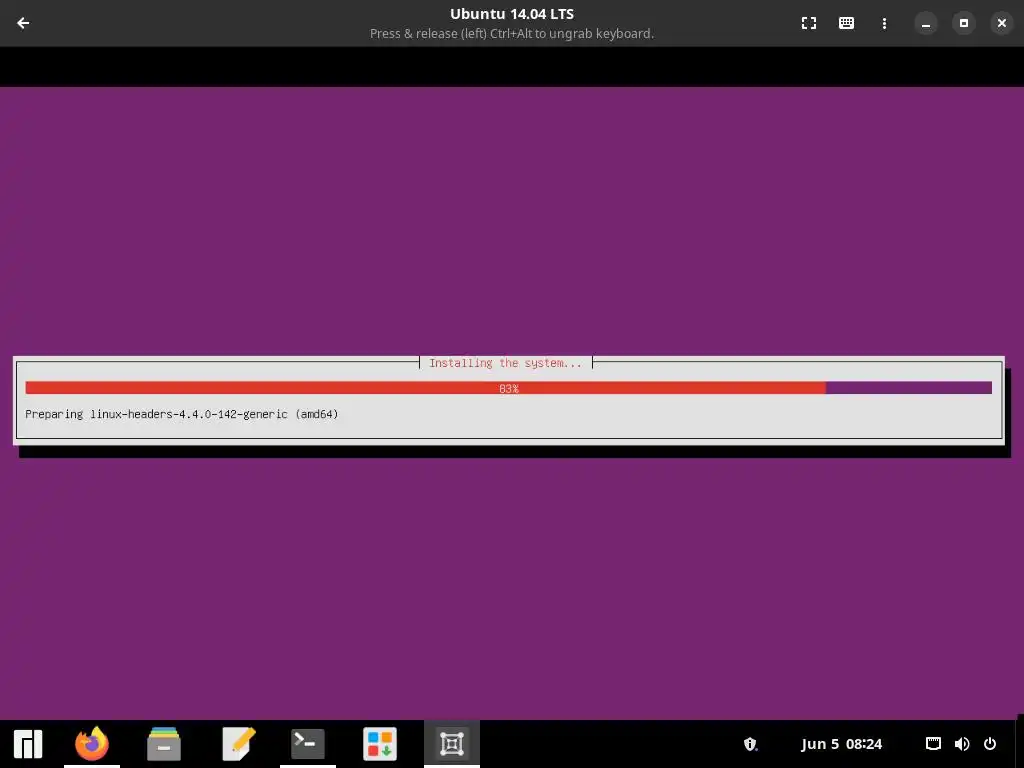Image resolution: width=1024 pixels, height=768 pixels.
Task: Click the security shield tray icon
Action: [x=750, y=744]
